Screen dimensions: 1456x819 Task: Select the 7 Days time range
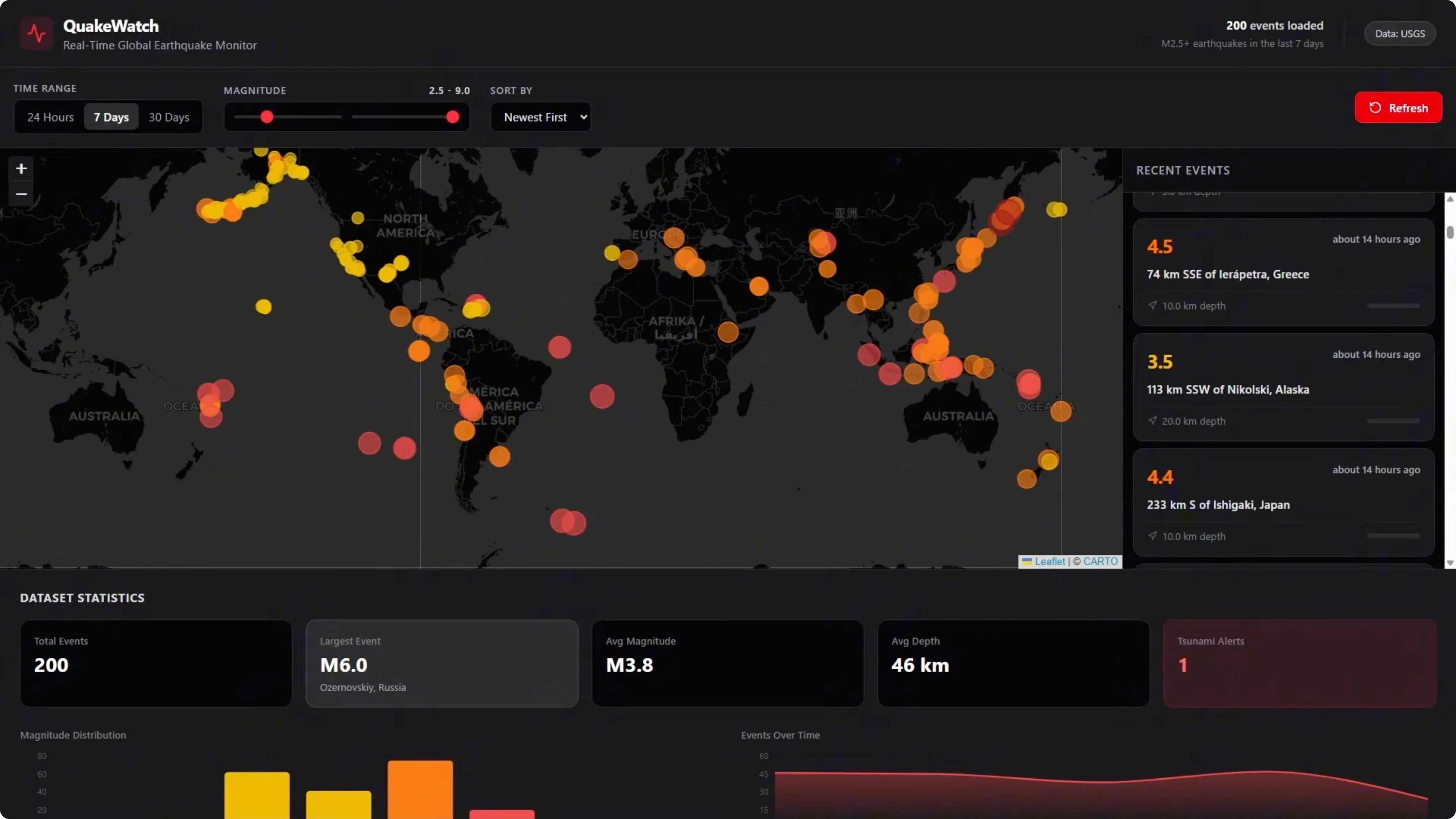coord(111,117)
